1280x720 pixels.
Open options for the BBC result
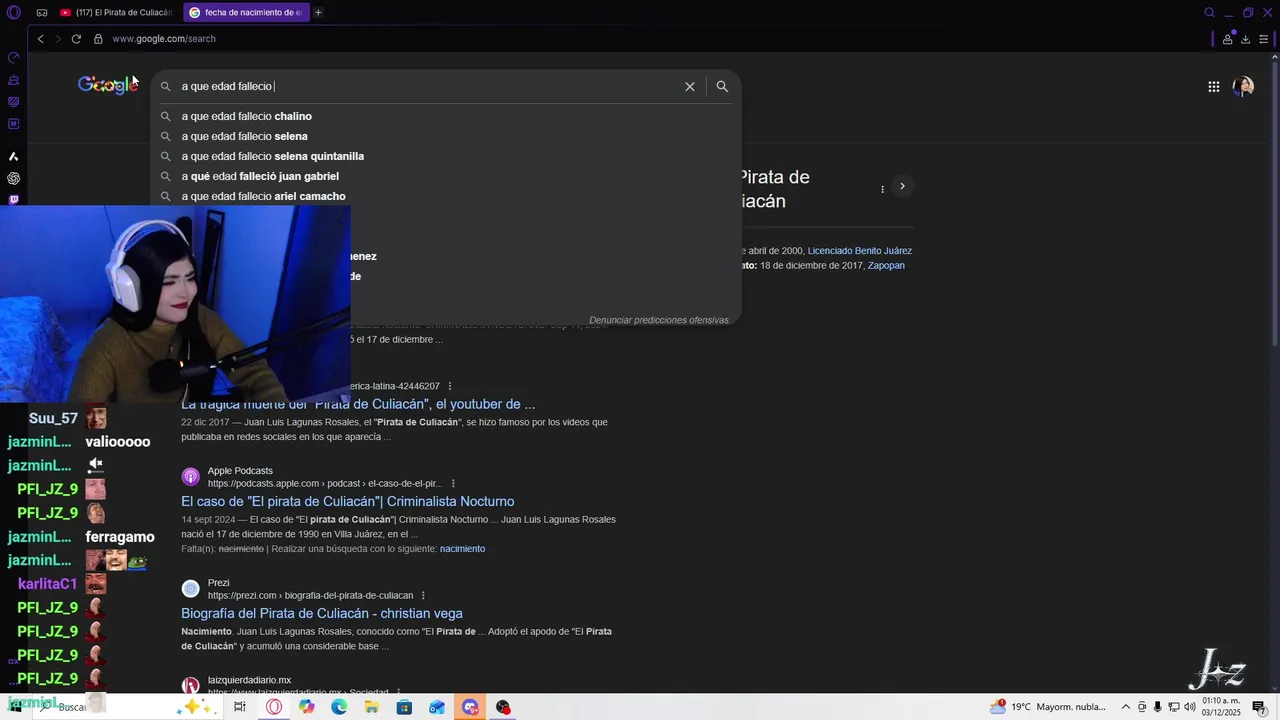(x=450, y=386)
